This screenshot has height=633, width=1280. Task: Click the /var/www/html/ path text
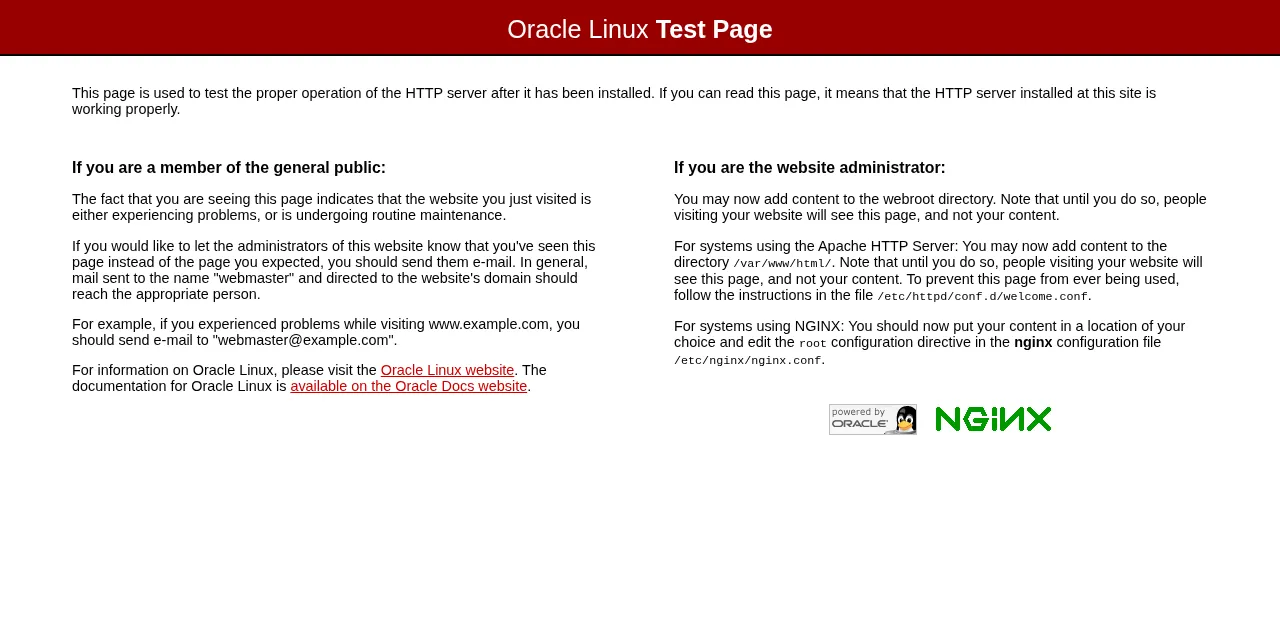click(x=782, y=263)
